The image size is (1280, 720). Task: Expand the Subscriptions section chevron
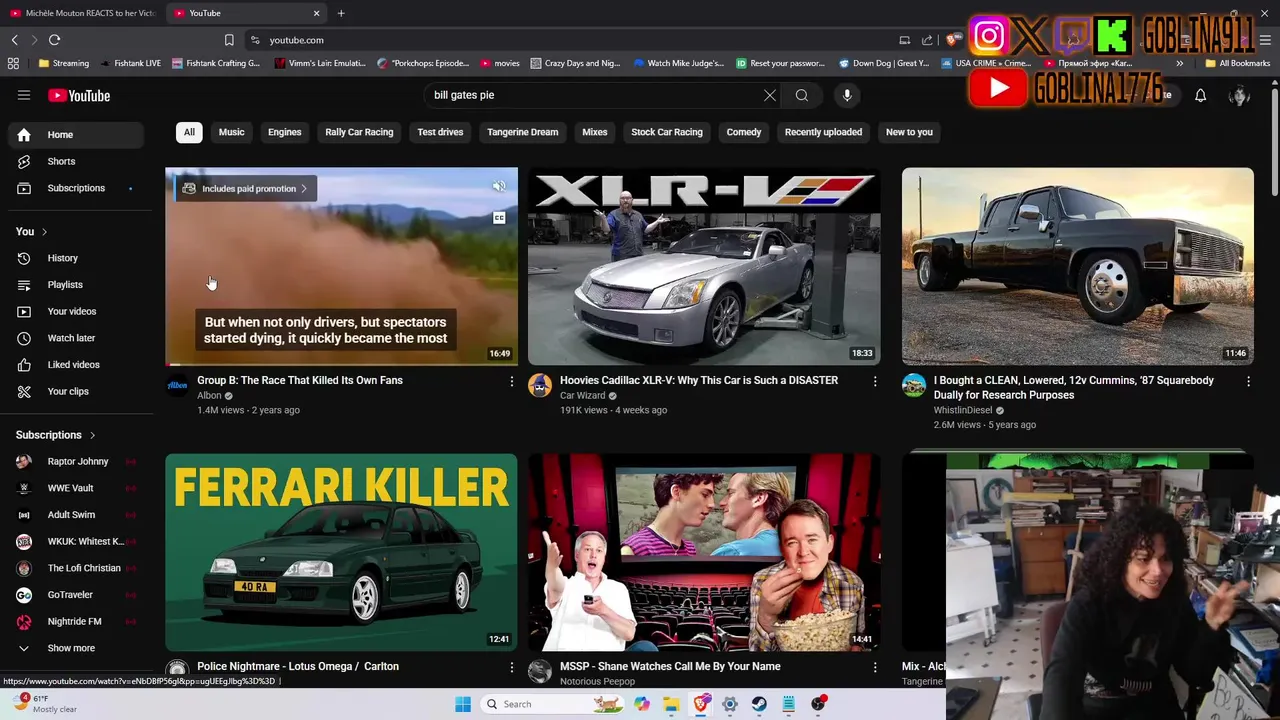(x=93, y=435)
